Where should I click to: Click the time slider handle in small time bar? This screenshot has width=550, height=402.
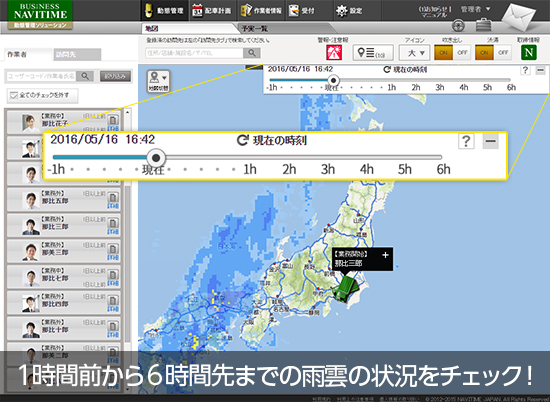click(333, 80)
